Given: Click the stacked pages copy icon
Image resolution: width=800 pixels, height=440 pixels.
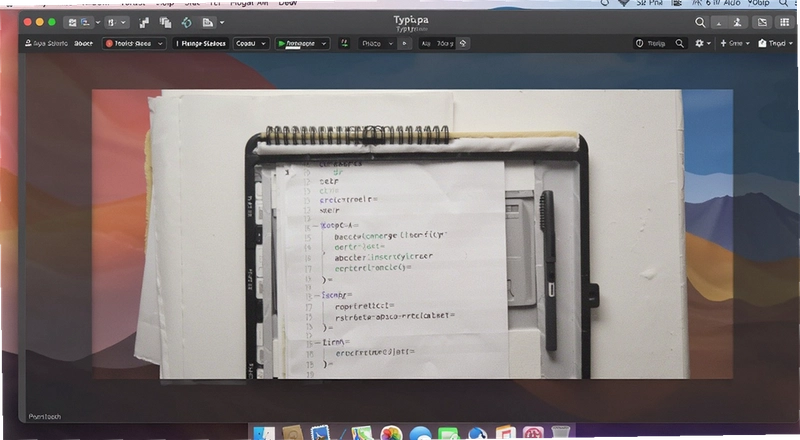Looking at the screenshot, I should [x=165, y=22].
